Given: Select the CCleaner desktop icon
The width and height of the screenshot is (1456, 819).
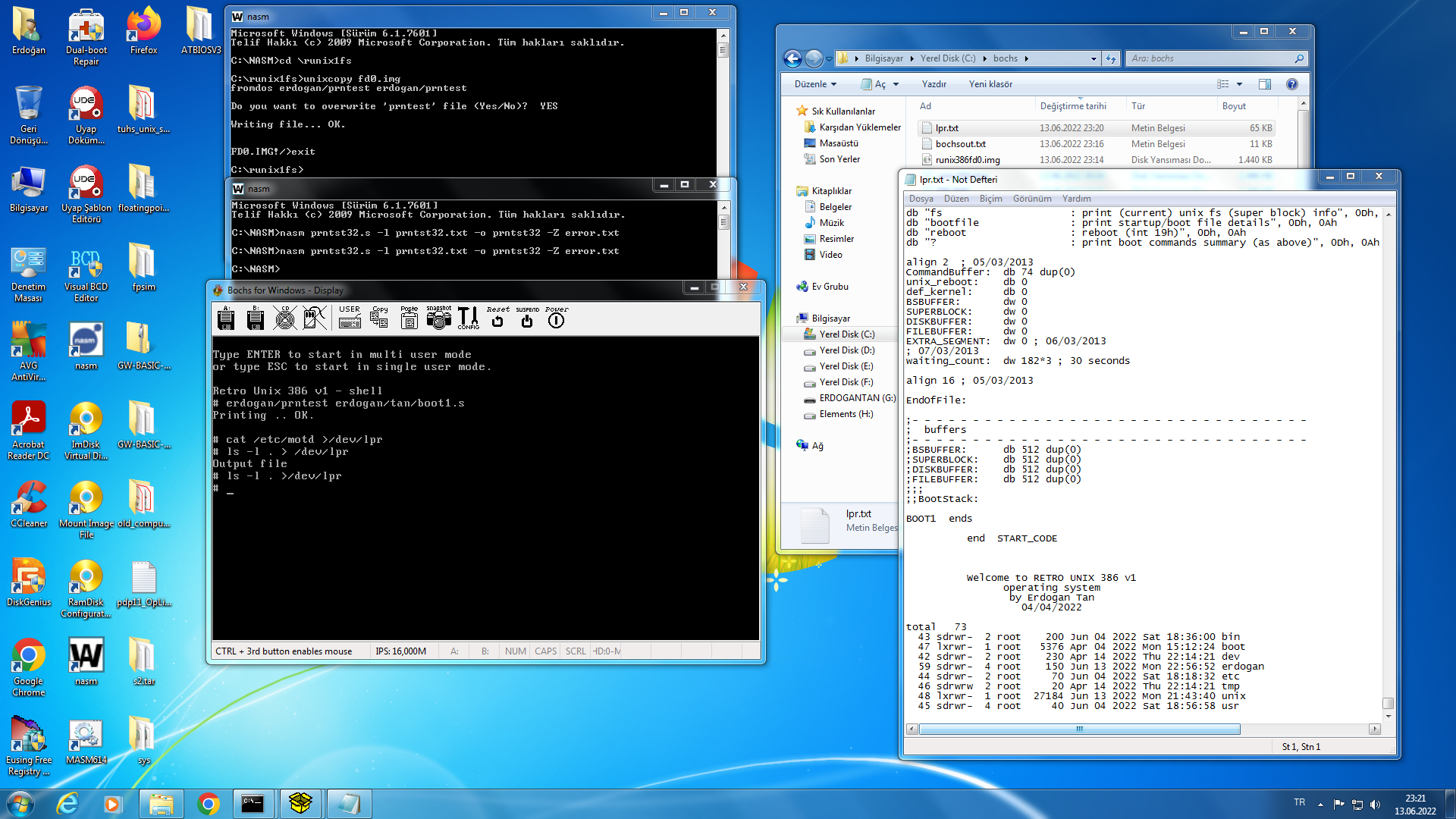Looking at the screenshot, I should click(28, 504).
